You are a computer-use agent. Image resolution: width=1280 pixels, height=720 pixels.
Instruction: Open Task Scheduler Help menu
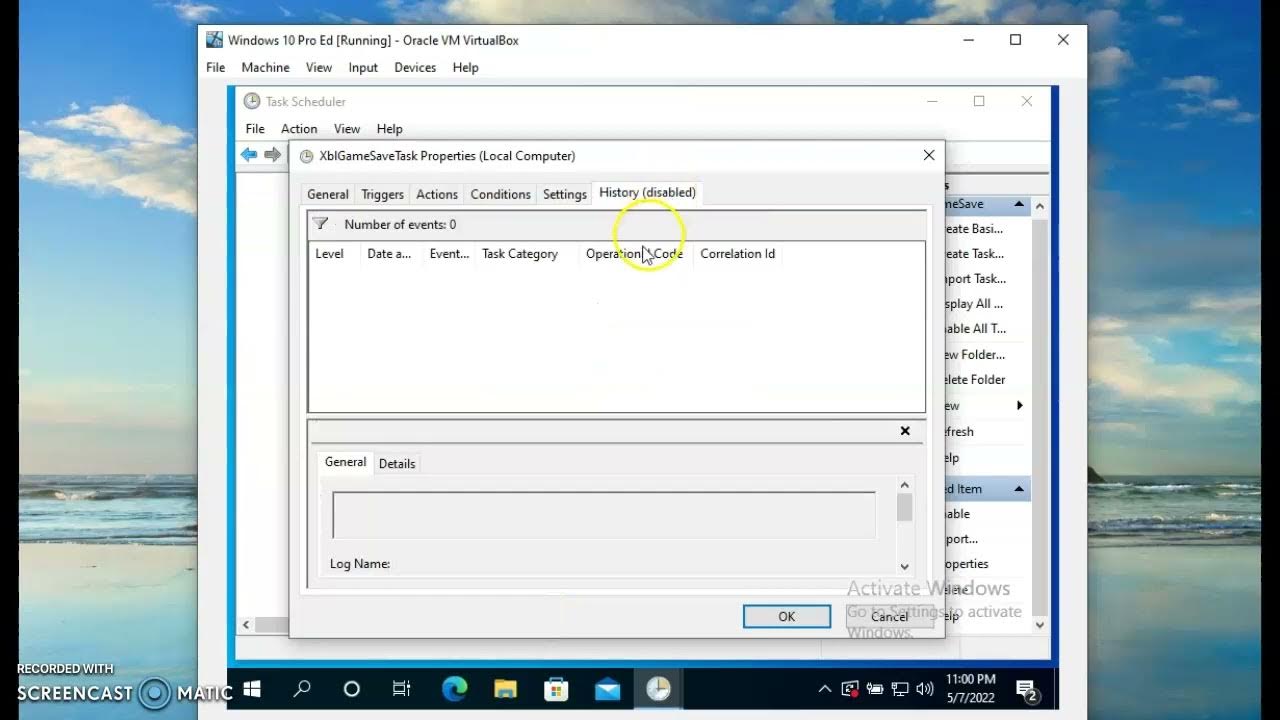(389, 128)
